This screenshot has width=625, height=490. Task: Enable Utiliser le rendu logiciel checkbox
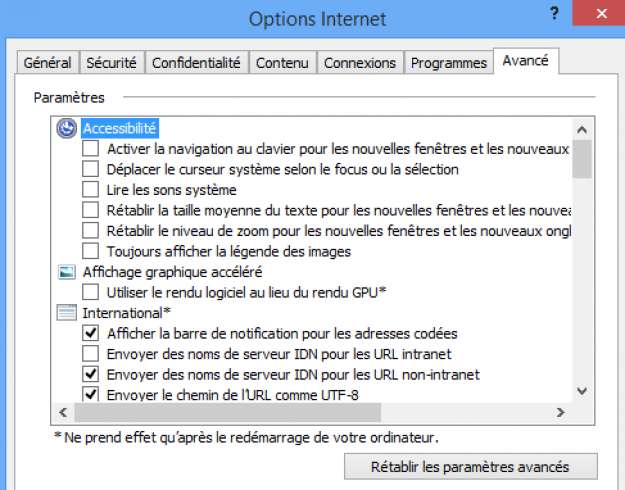[90, 292]
